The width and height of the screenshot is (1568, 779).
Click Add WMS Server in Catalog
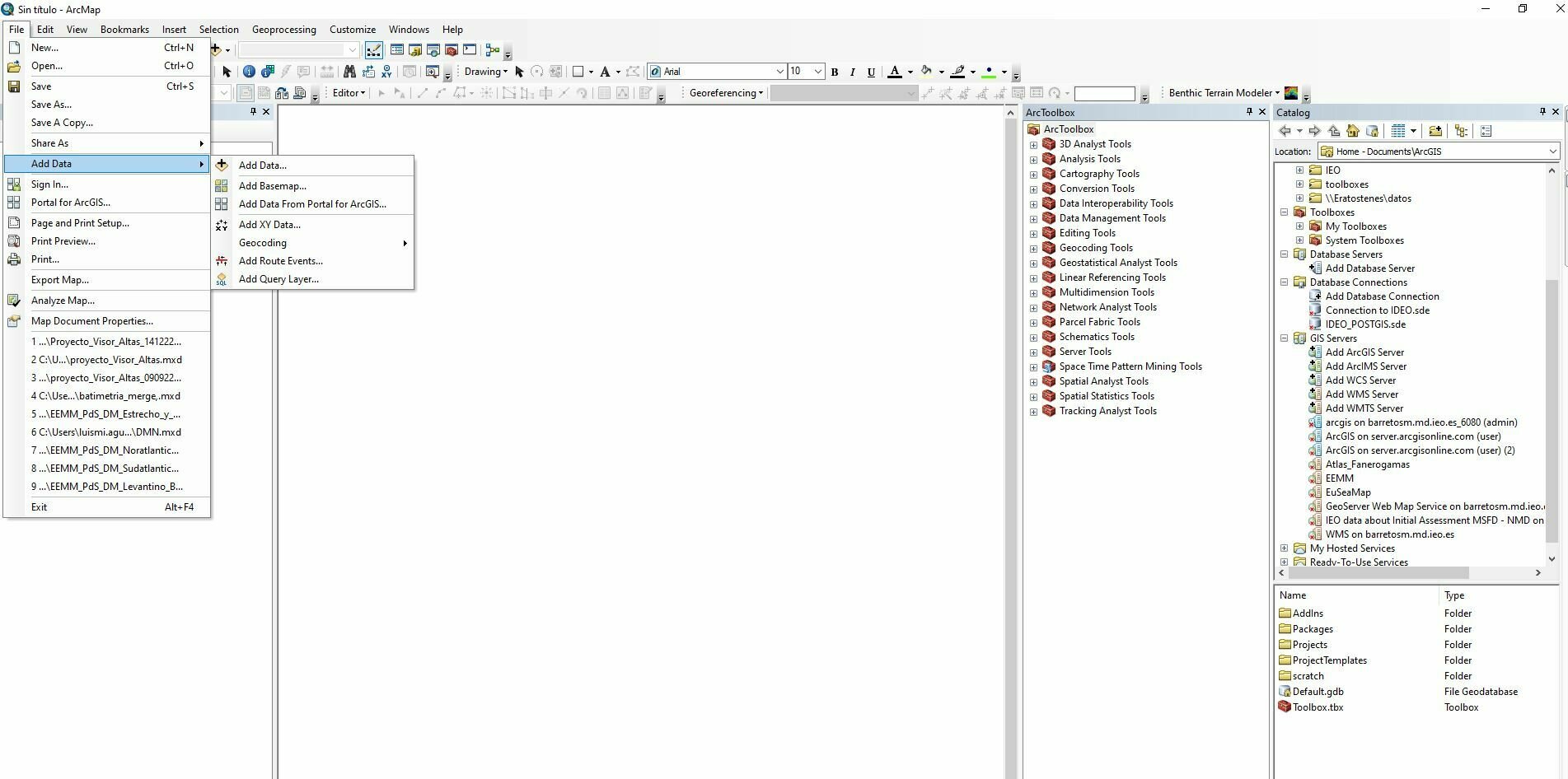tap(1361, 394)
